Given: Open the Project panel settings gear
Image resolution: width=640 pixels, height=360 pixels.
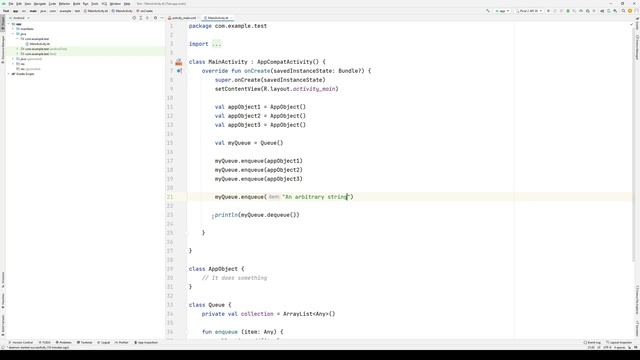Looking at the screenshot, I should [155, 18].
